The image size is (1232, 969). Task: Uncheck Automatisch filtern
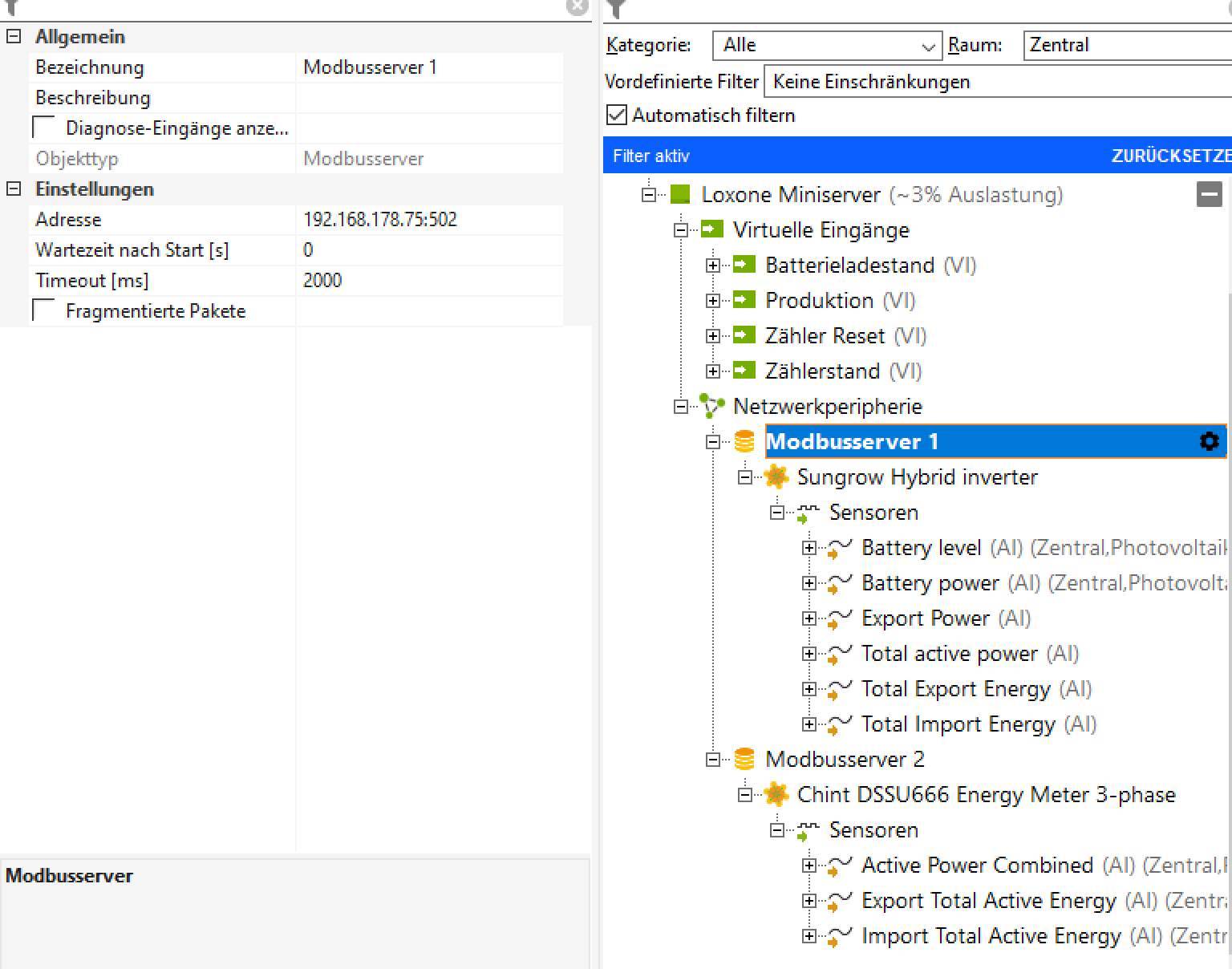[x=616, y=116]
